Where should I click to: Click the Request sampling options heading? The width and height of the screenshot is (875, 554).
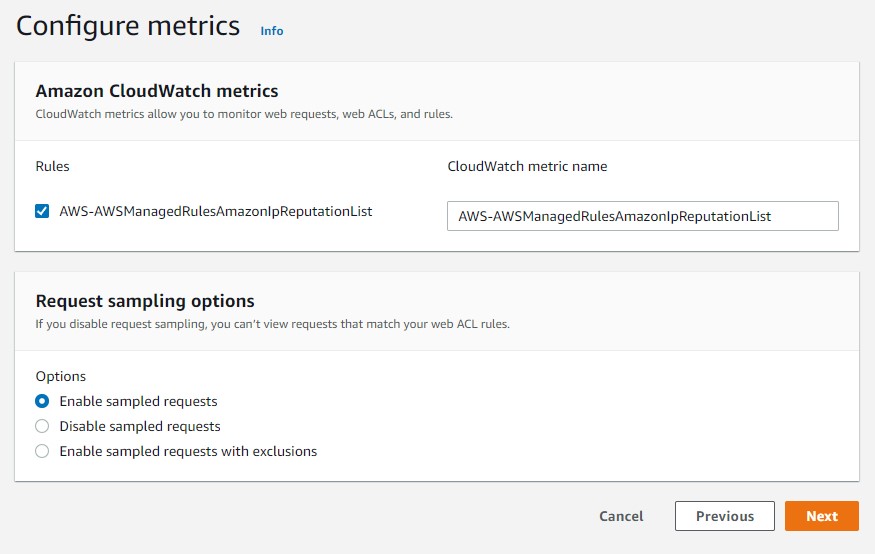click(145, 301)
